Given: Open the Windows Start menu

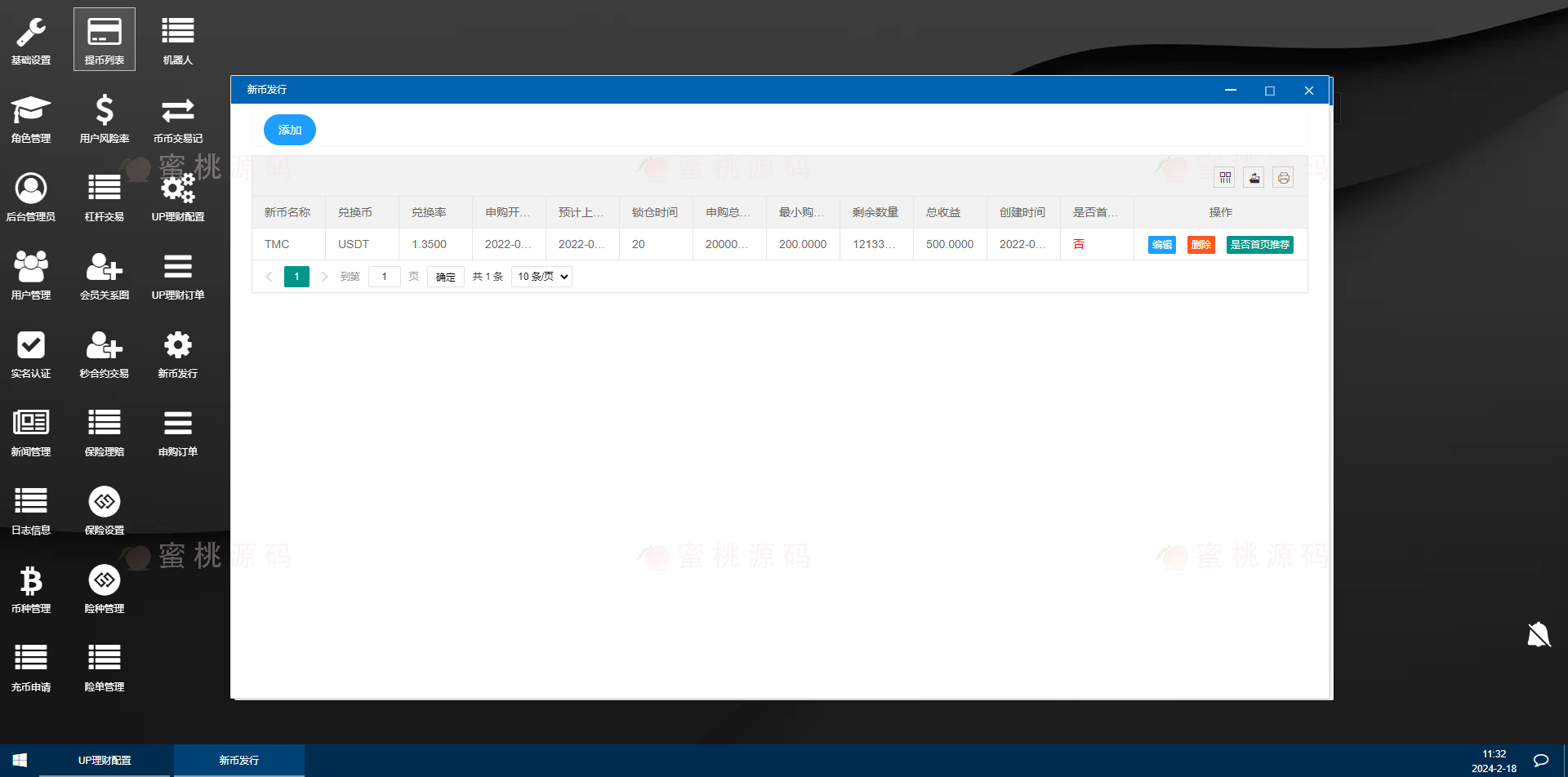Looking at the screenshot, I should (20, 760).
